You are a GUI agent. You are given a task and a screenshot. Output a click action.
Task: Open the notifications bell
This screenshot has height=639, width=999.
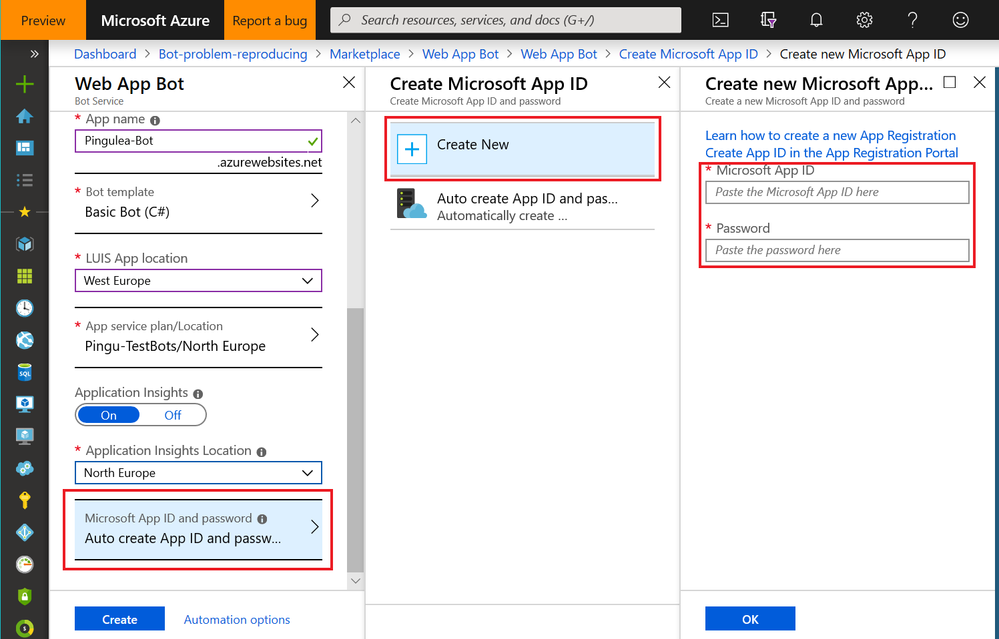pos(816,20)
